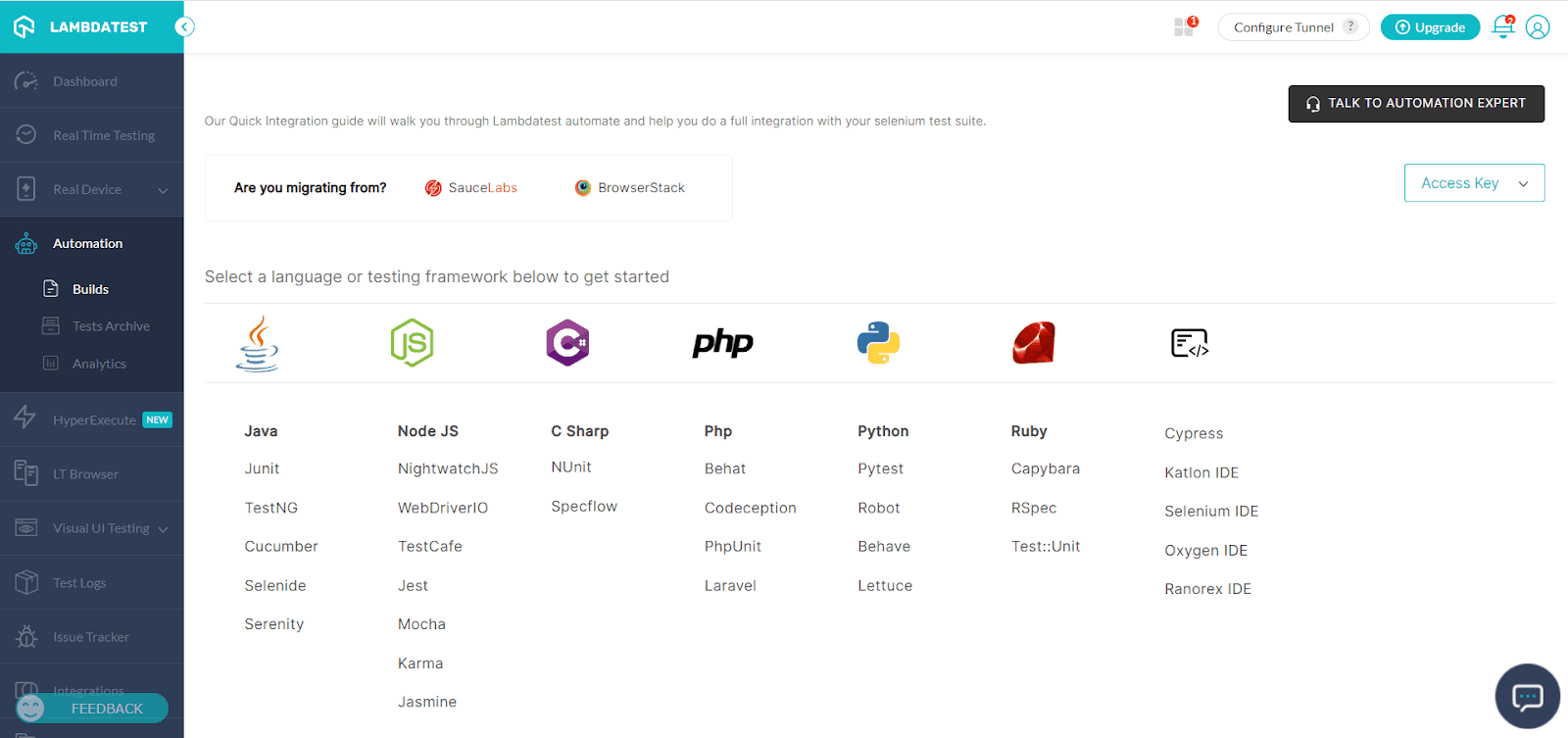Open the chat support bubble
Viewport: 1568px width, 738px height.
click(1527, 697)
